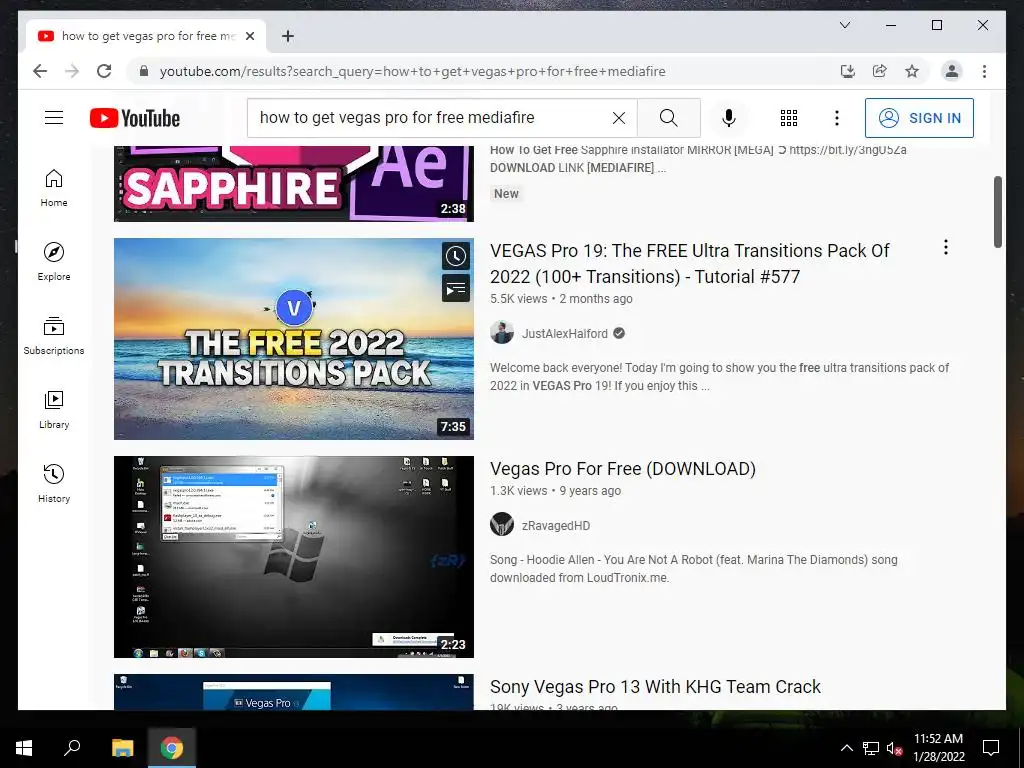Click '5.5K views' under transitions video
Screen dimensions: 1024x768
(x=519, y=299)
